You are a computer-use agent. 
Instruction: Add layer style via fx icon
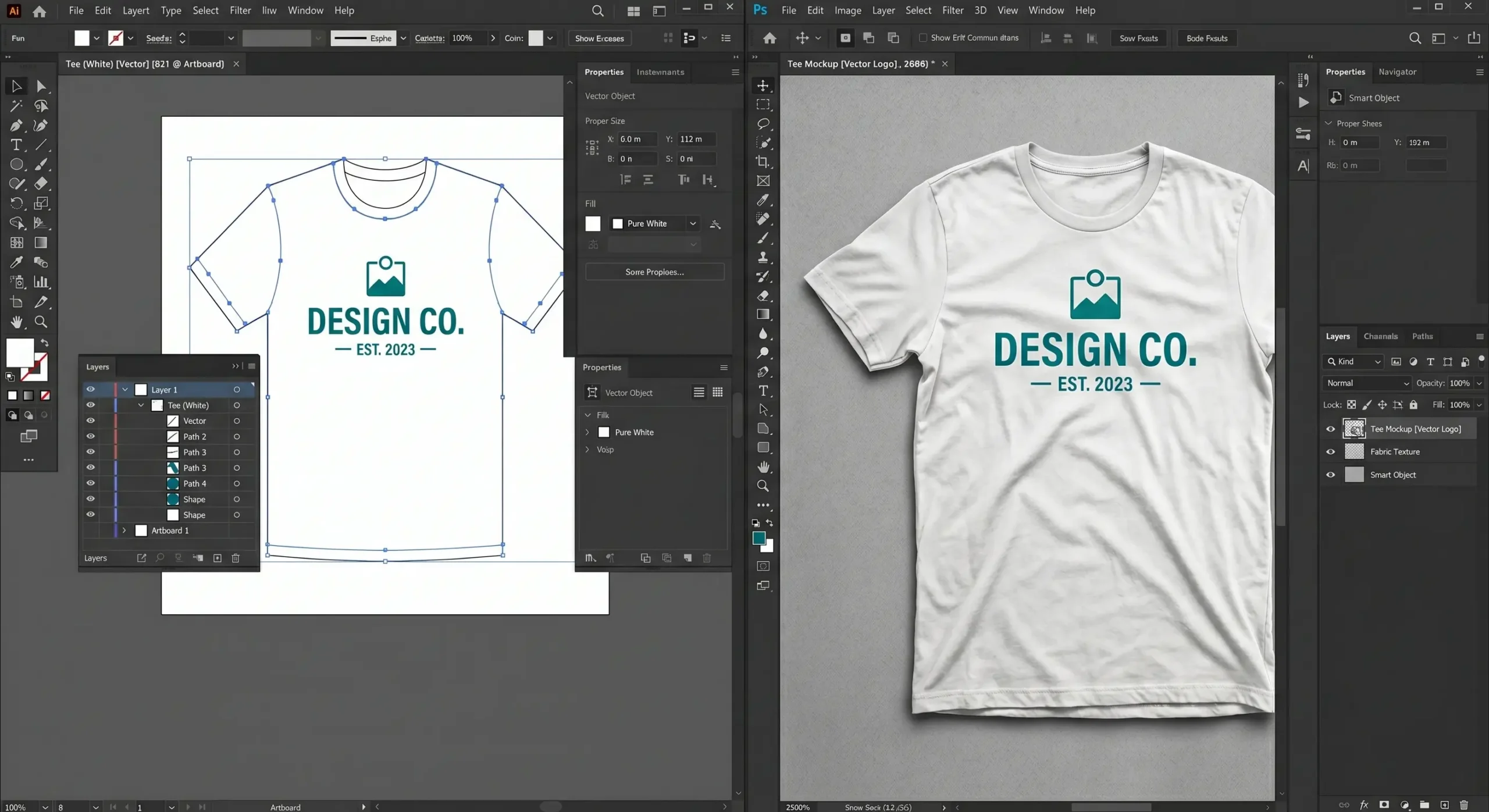pos(1364,805)
